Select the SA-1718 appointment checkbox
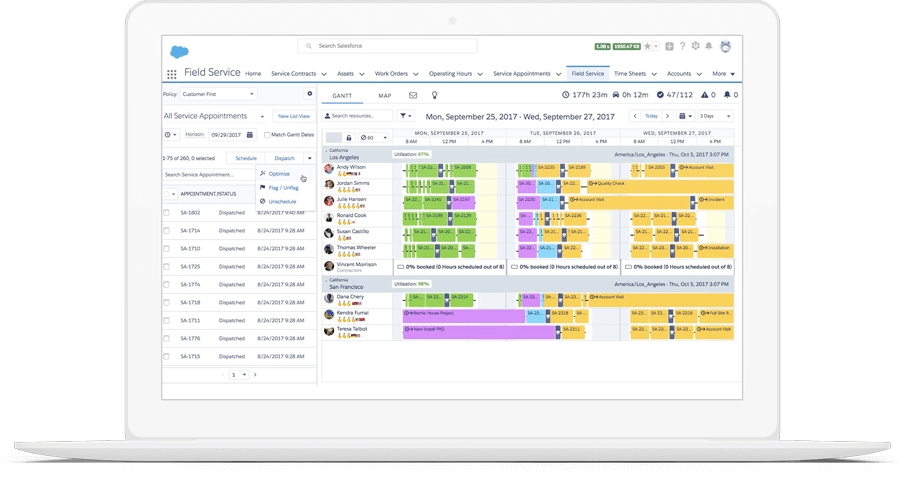 [x=167, y=303]
